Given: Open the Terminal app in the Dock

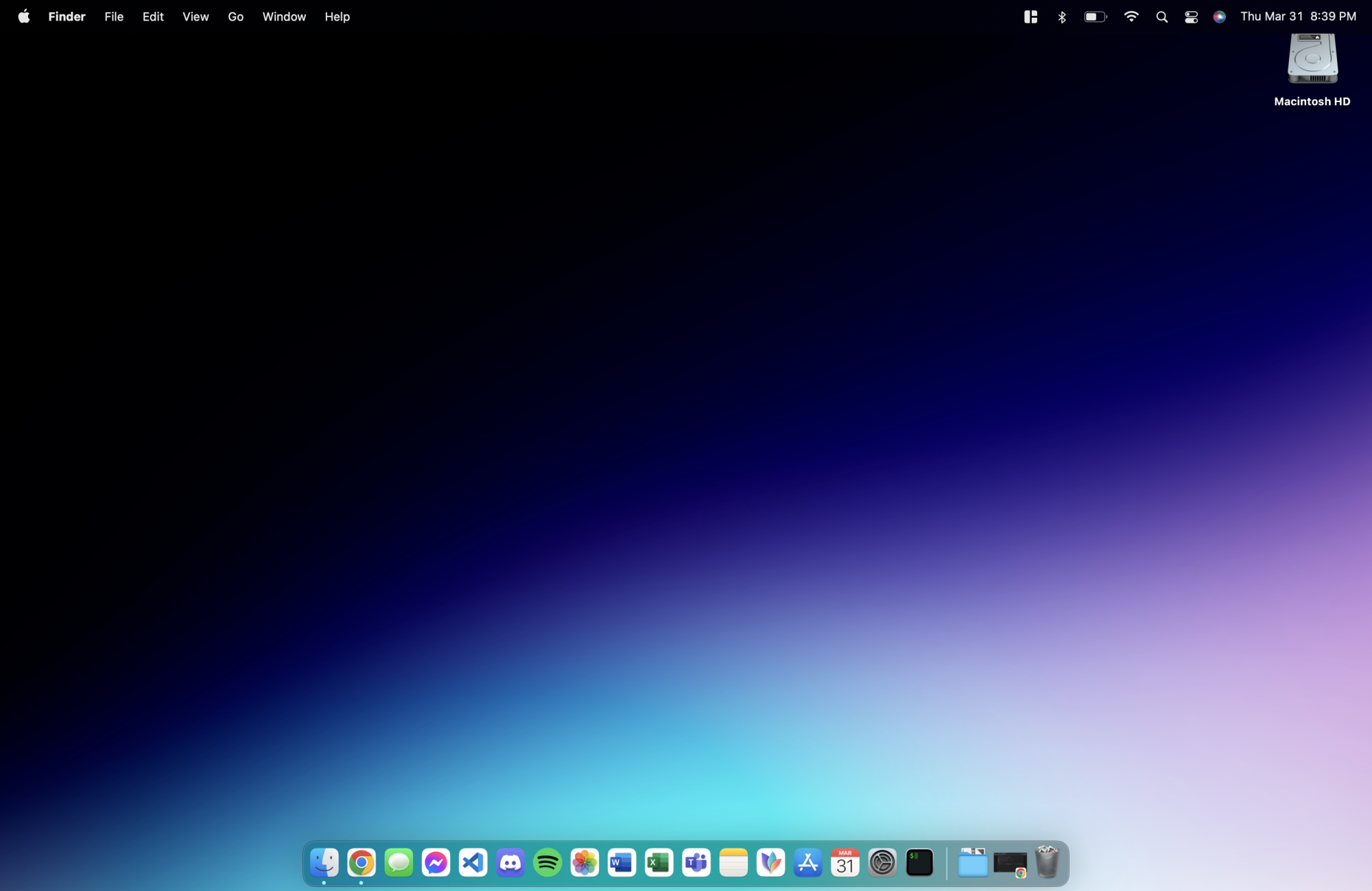Looking at the screenshot, I should pyautogui.click(x=919, y=862).
